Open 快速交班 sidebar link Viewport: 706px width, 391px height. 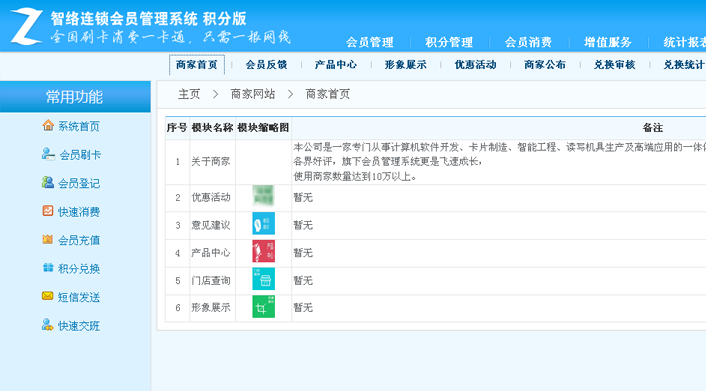(79, 326)
